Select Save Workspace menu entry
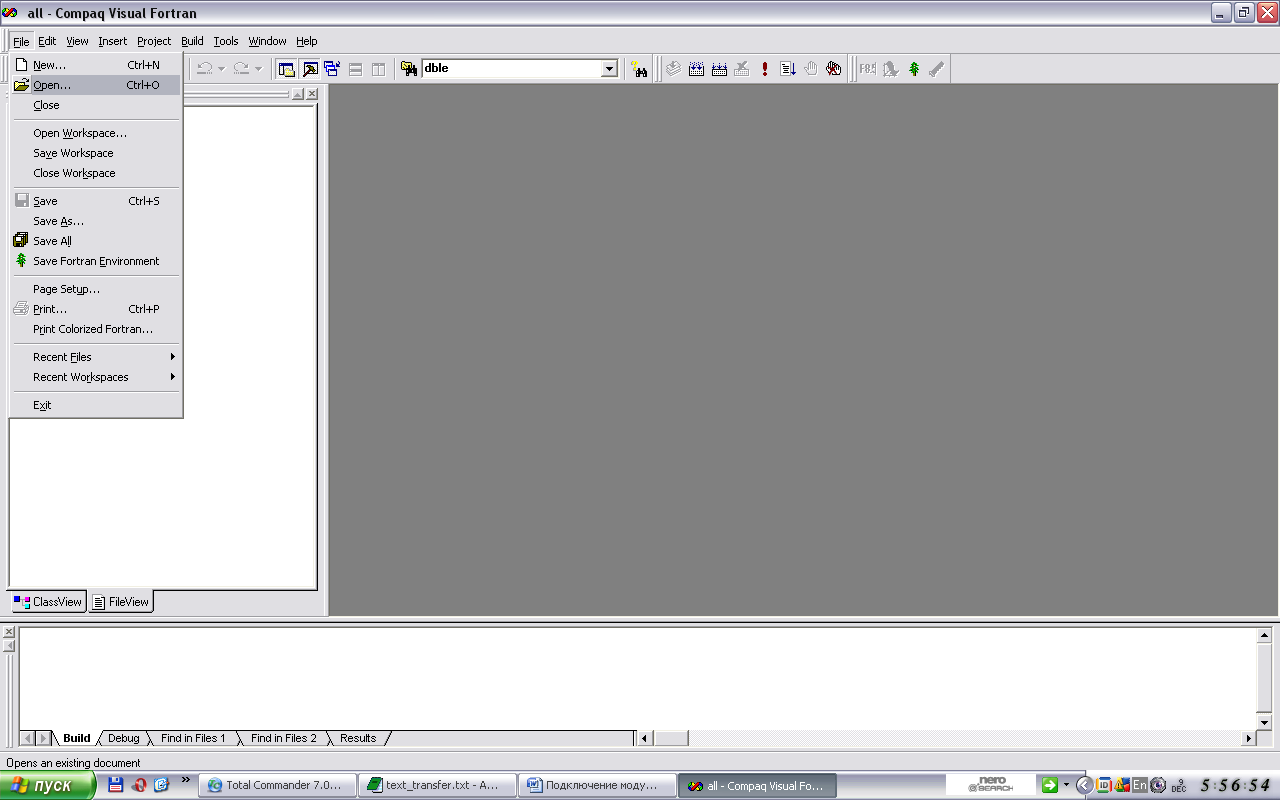Viewport: 1280px width, 800px height. (96, 153)
